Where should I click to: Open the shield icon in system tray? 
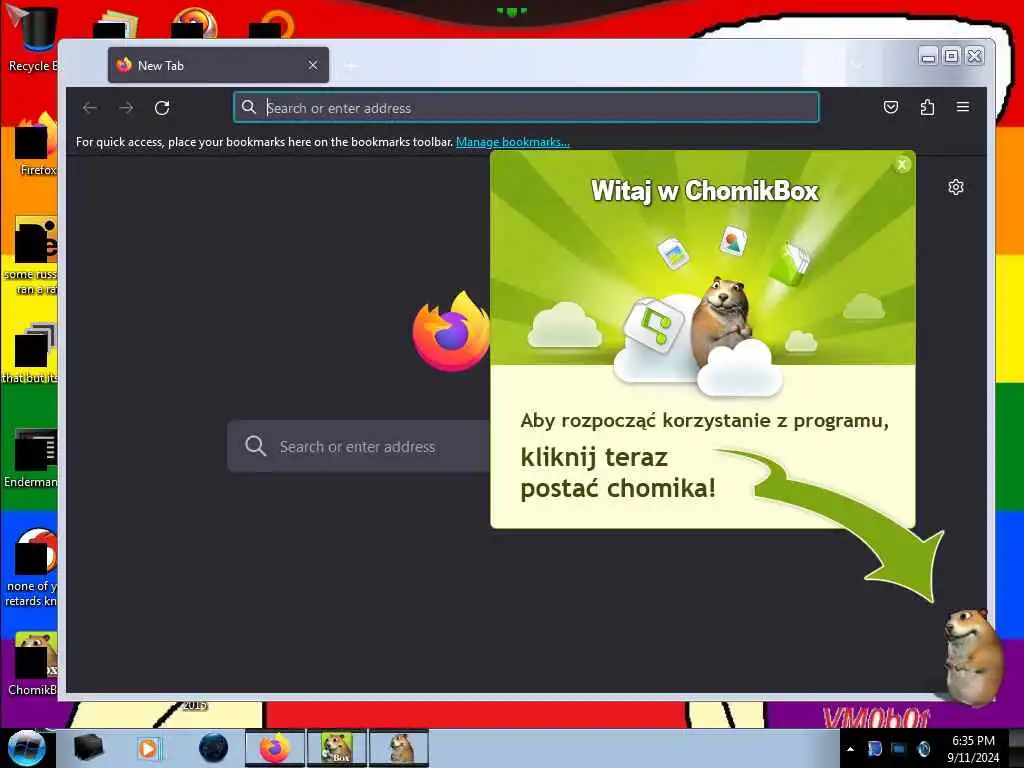874,748
